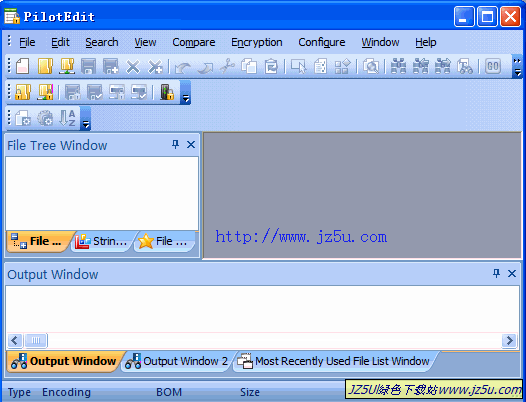Screen dimensions: 526x402
Task: Open an encrypted FTP file via the locked network folder
Action: click(x=45, y=92)
